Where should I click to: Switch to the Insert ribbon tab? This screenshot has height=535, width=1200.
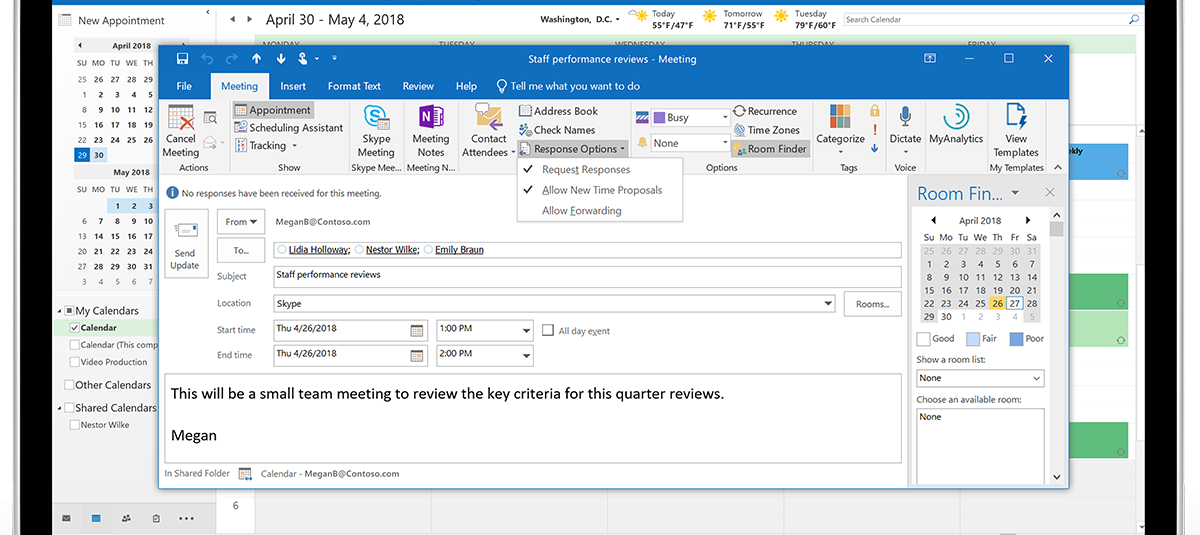click(x=293, y=86)
